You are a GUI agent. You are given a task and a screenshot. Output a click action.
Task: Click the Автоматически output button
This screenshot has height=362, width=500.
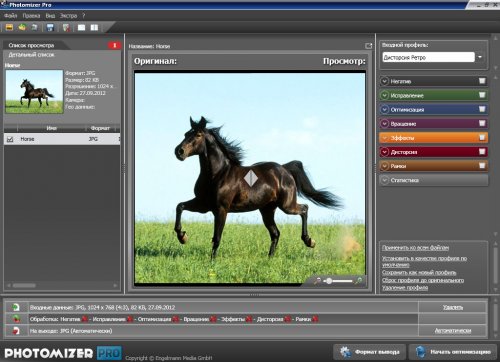pos(453,330)
